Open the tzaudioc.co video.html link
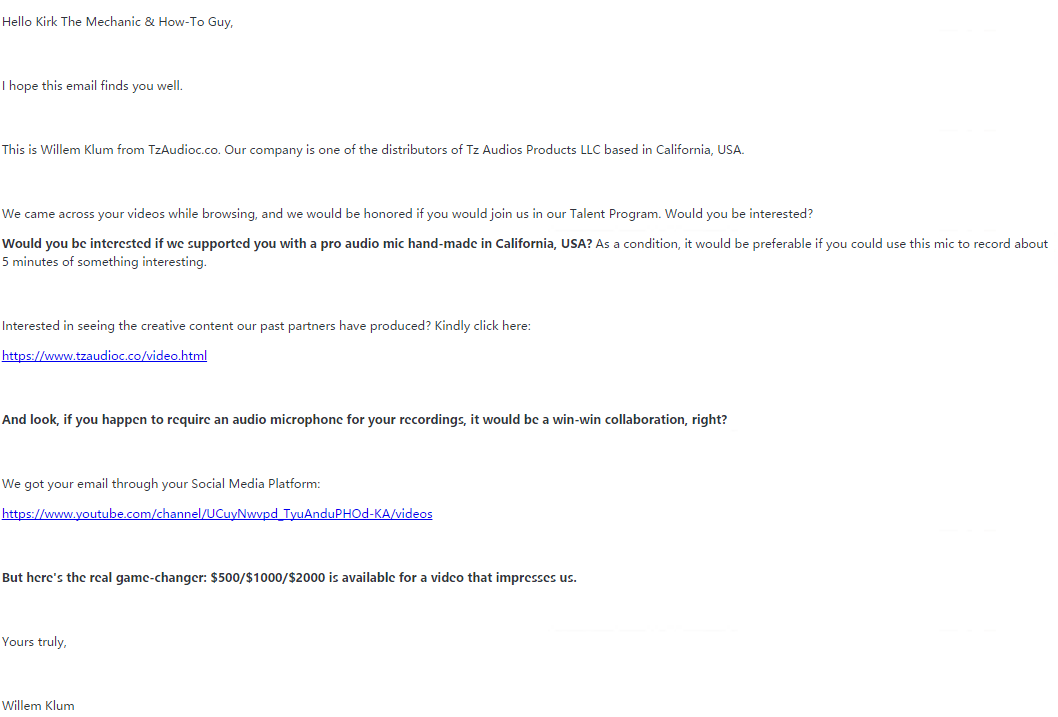 pyautogui.click(x=104, y=356)
